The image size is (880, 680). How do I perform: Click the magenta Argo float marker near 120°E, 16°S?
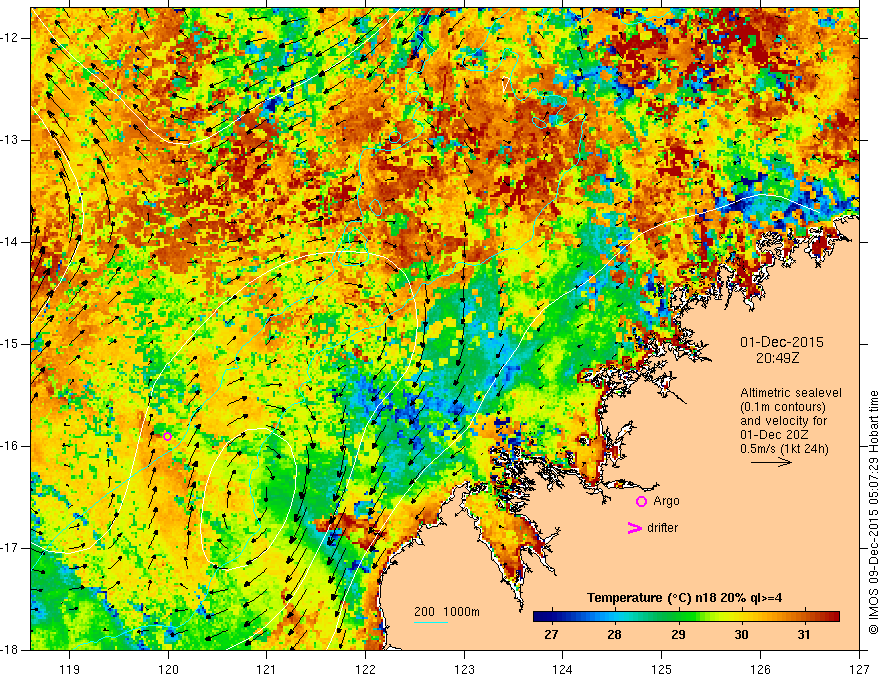tap(167, 436)
